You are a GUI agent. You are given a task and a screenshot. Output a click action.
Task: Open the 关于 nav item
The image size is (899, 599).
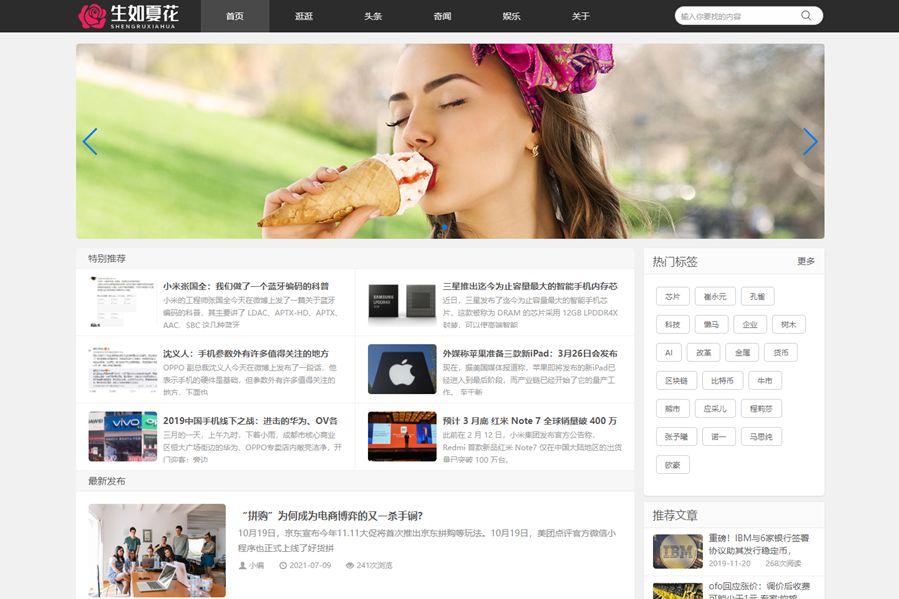[580, 16]
